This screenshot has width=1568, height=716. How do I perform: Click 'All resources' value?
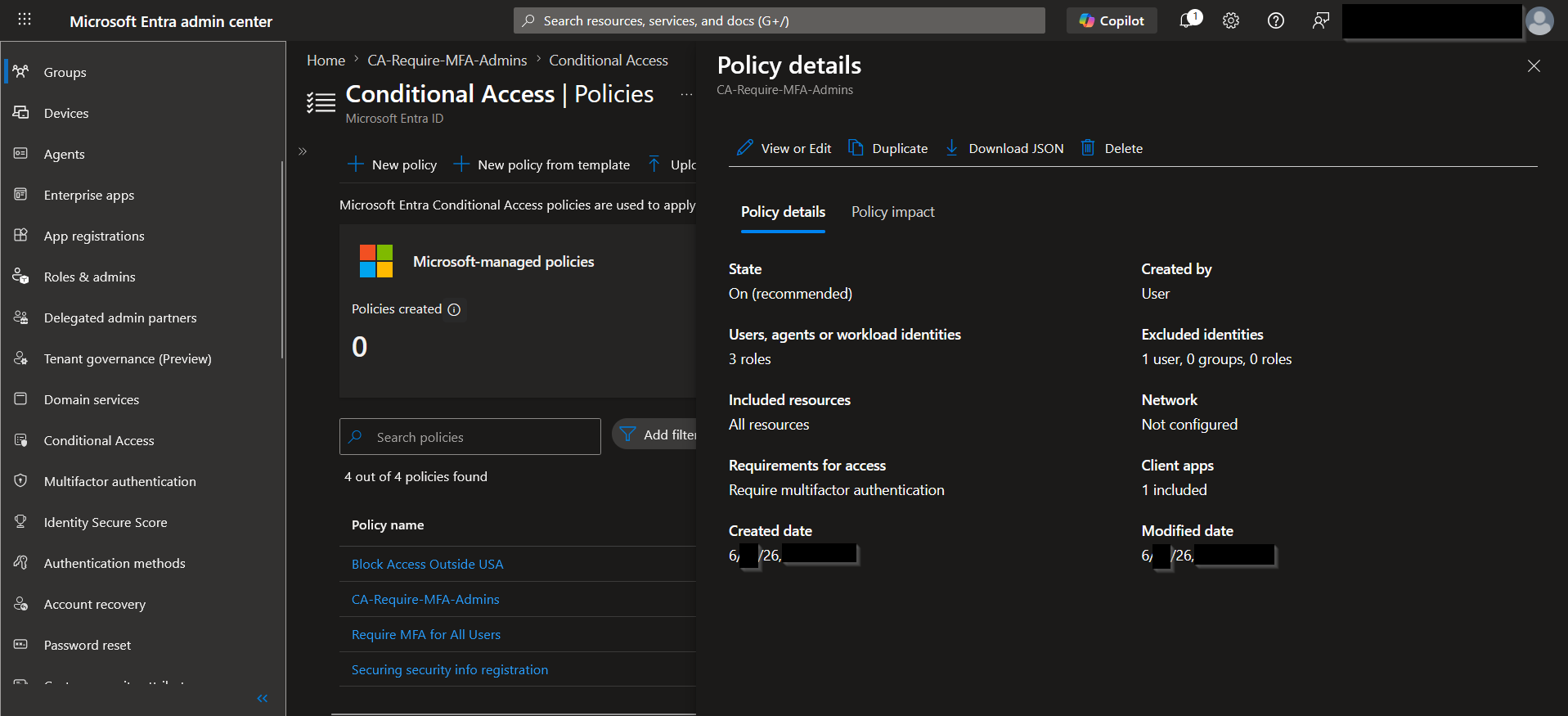(x=769, y=425)
